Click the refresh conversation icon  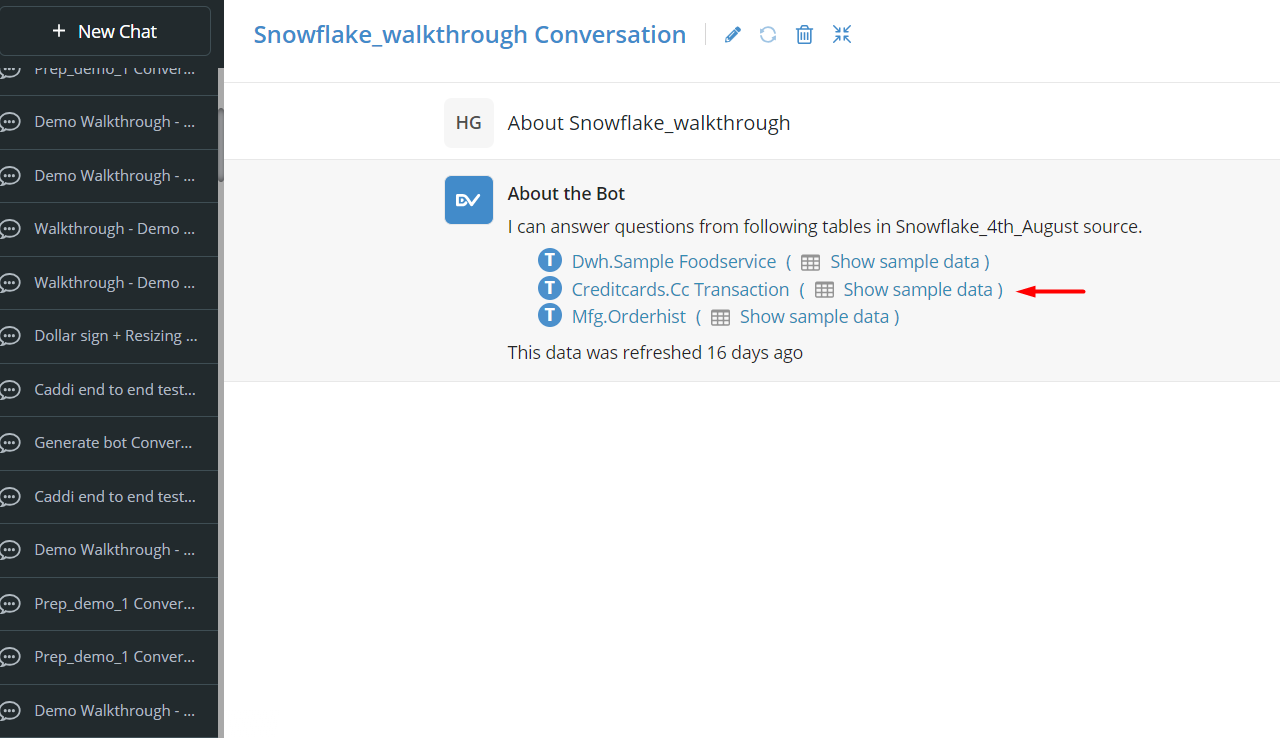pyautogui.click(x=768, y=35)
